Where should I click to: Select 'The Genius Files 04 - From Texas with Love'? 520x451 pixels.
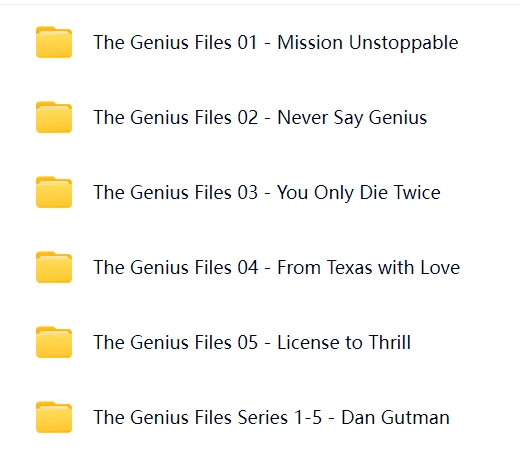pos(276,267)
